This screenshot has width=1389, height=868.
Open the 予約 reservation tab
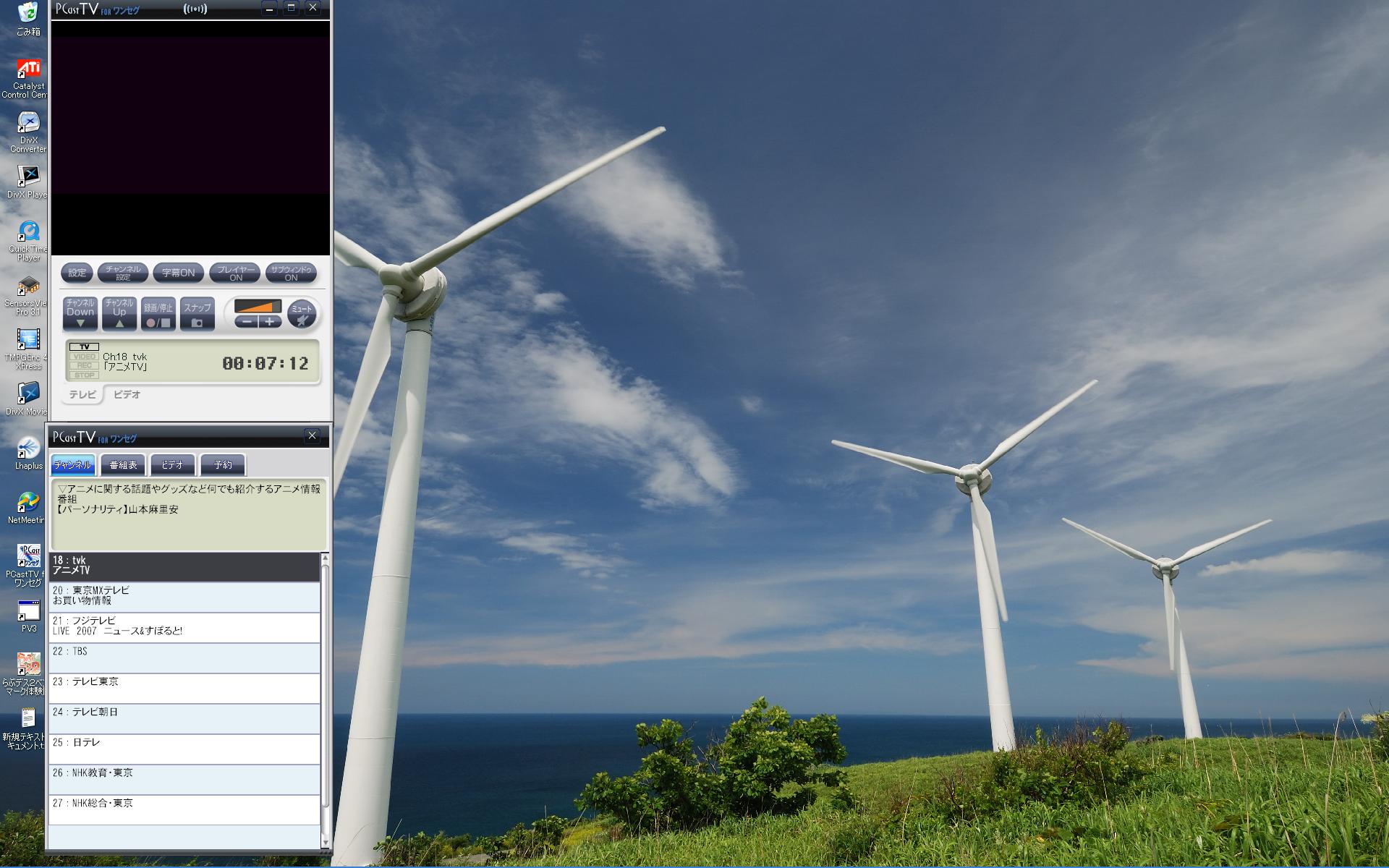pyautogui.click(x=223, y=464)
